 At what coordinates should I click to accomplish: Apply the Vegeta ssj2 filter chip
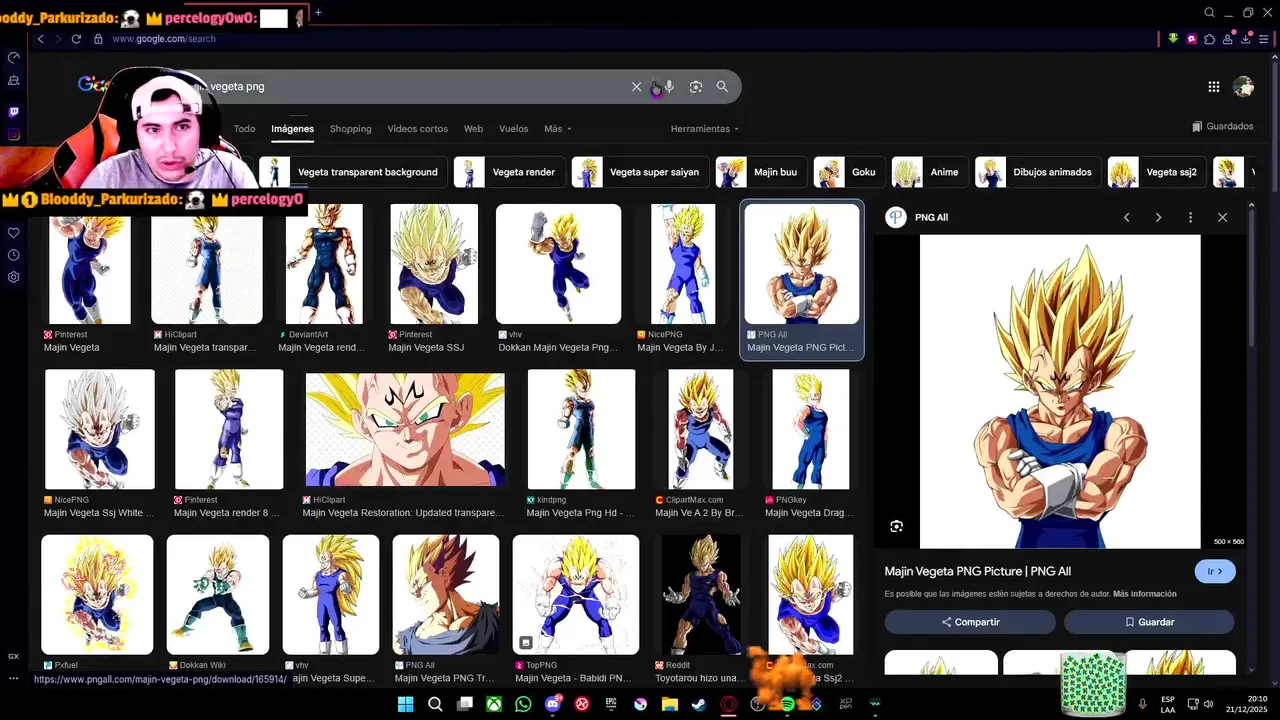(1155, 172)
